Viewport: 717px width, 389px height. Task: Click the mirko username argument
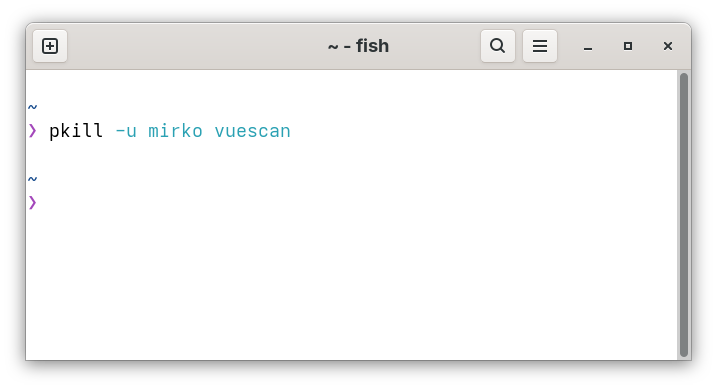(175, 131)
